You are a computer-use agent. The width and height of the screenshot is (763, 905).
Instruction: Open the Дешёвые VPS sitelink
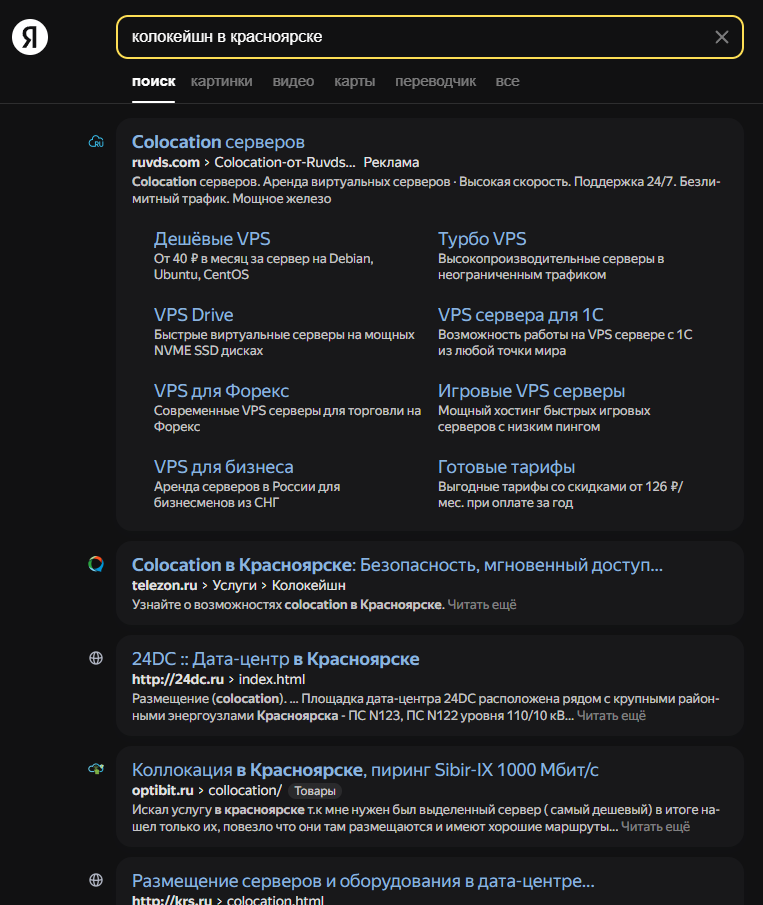[x=212, y=239]
